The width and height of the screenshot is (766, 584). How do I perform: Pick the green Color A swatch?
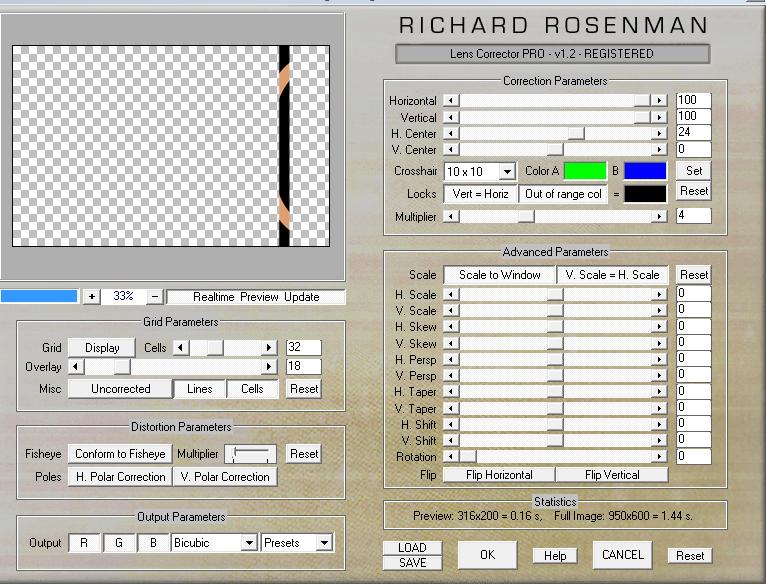585,171
